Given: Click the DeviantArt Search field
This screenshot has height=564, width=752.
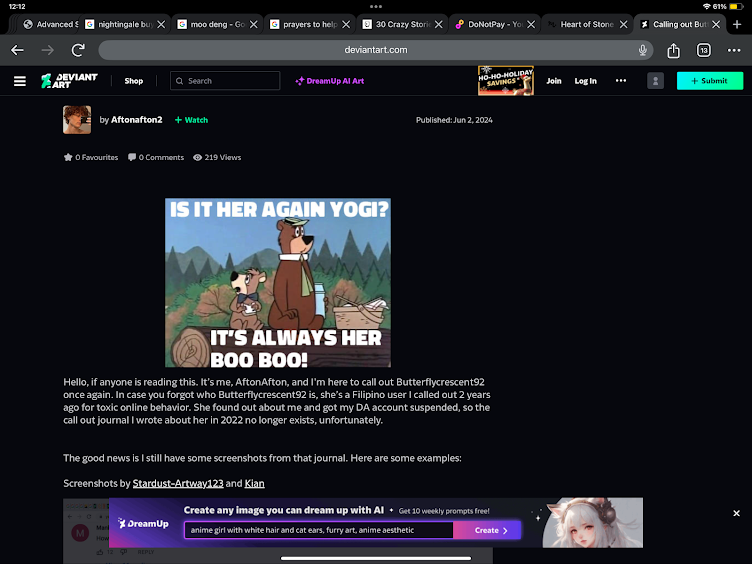Looking at the screenshot, I should pyautogui.click(x=225, y=81).
